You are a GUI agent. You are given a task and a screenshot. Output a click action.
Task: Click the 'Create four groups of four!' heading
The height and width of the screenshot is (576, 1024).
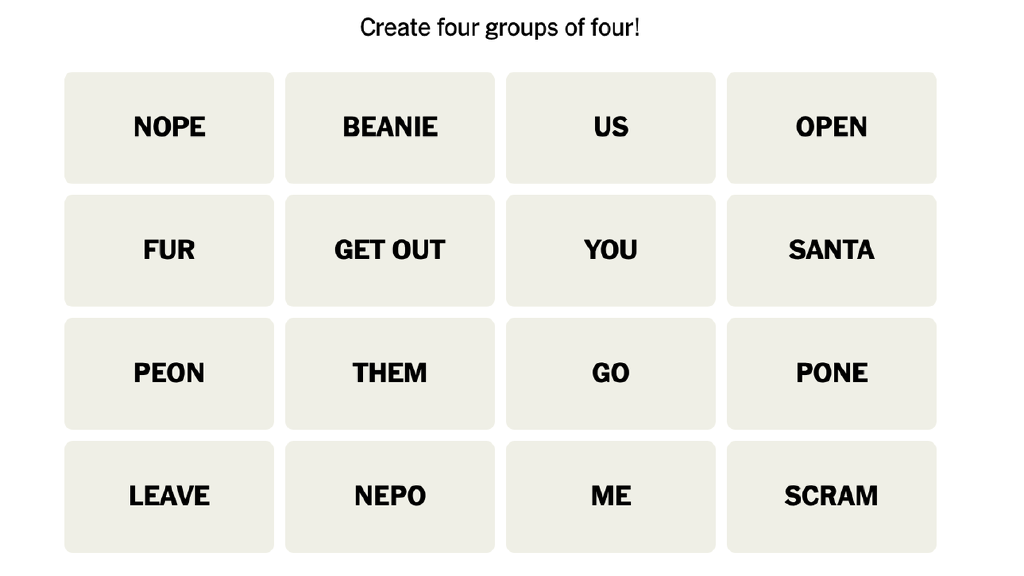pyautogui.click(x=499, y=28)
